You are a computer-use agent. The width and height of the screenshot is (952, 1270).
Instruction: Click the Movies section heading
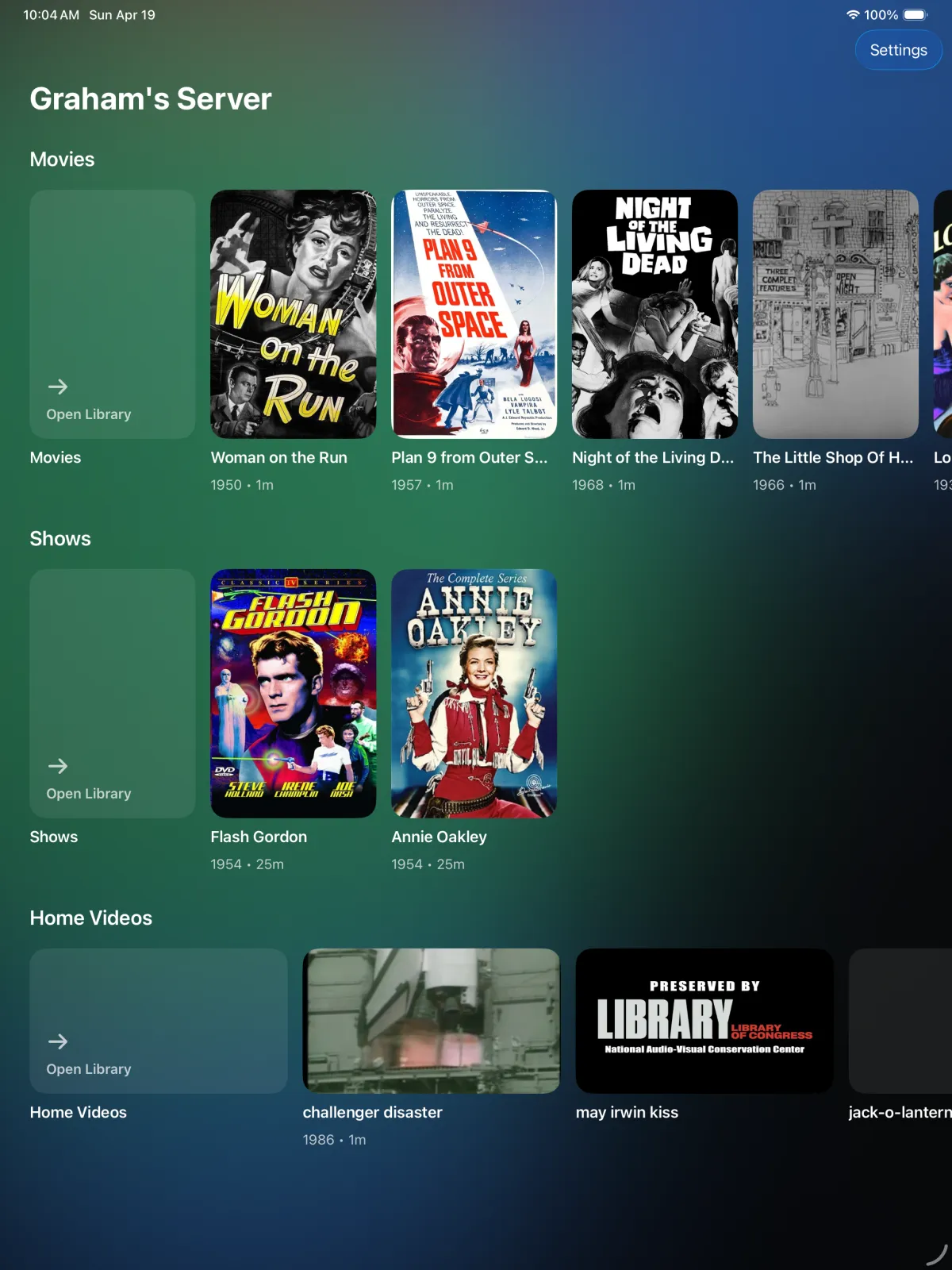point(62,160)
